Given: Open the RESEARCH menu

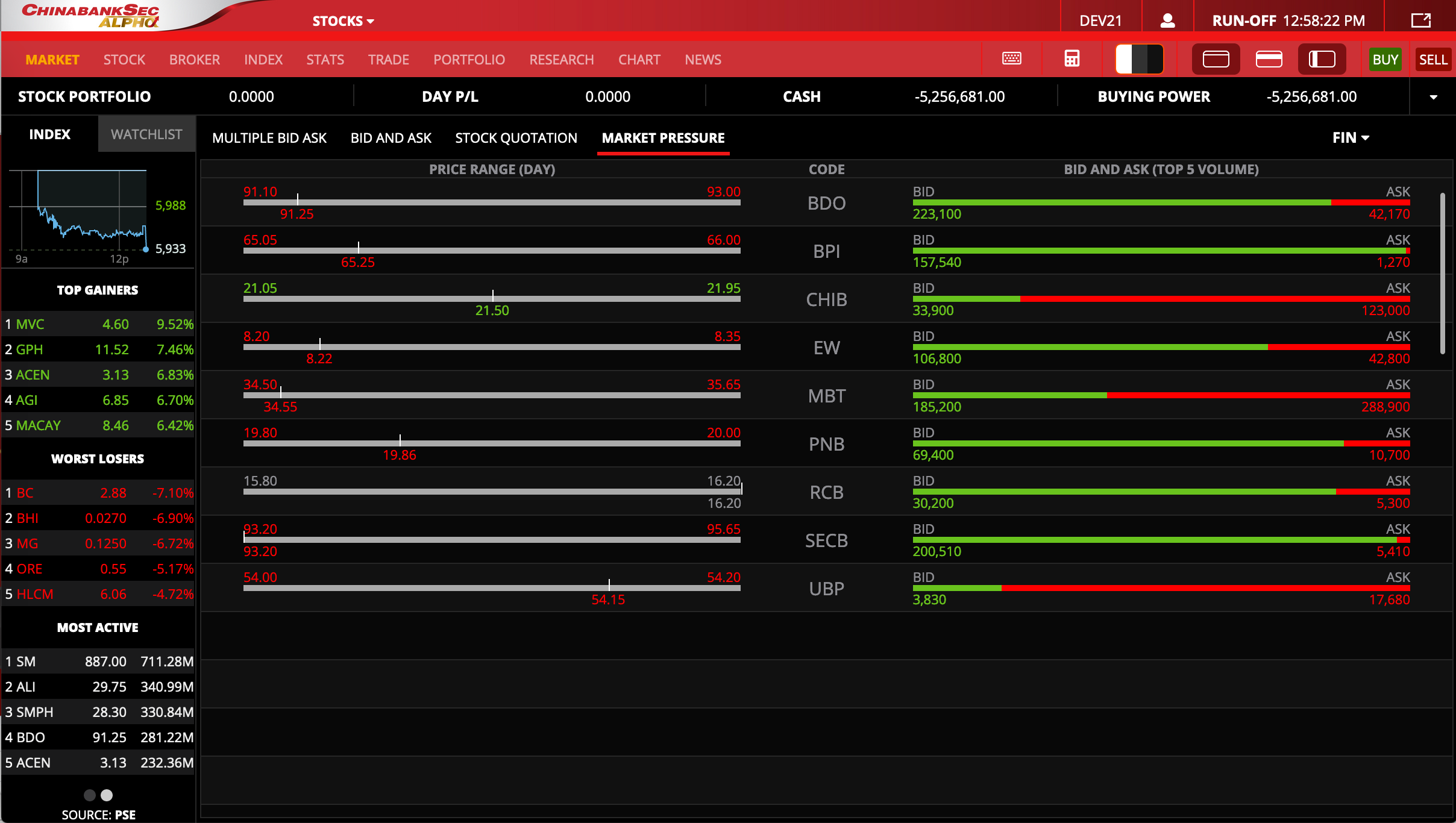Looking at the screenshot, I should point(562,60).
